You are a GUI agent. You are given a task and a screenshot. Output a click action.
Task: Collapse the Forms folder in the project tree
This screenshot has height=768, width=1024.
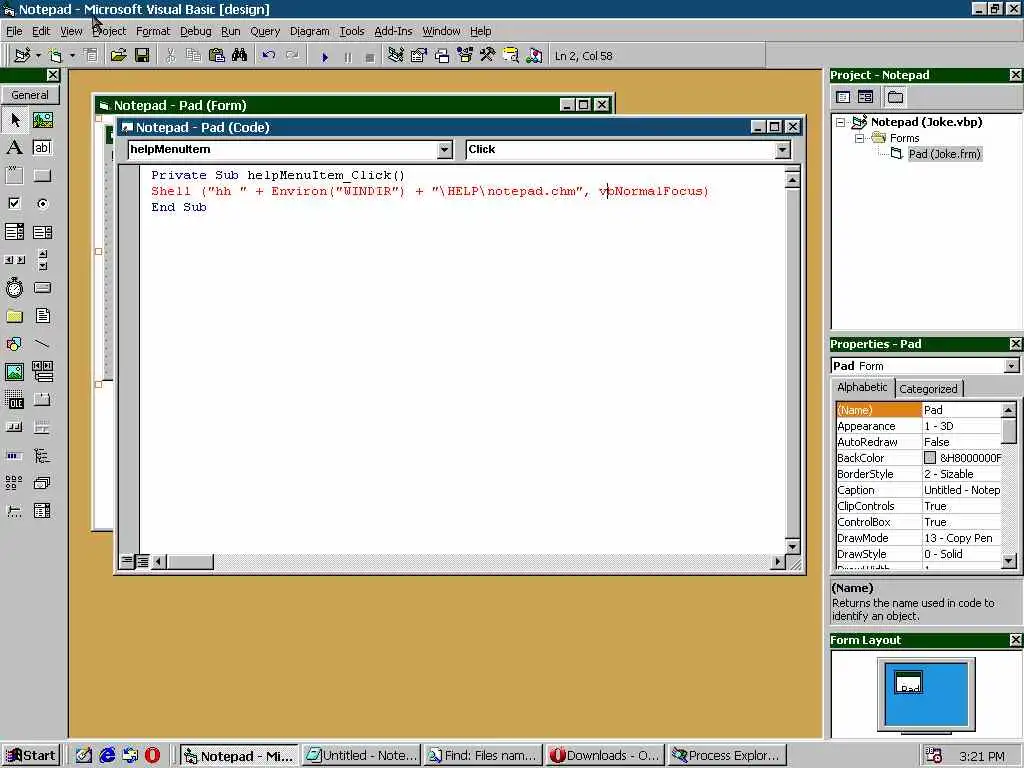point(859,138)
